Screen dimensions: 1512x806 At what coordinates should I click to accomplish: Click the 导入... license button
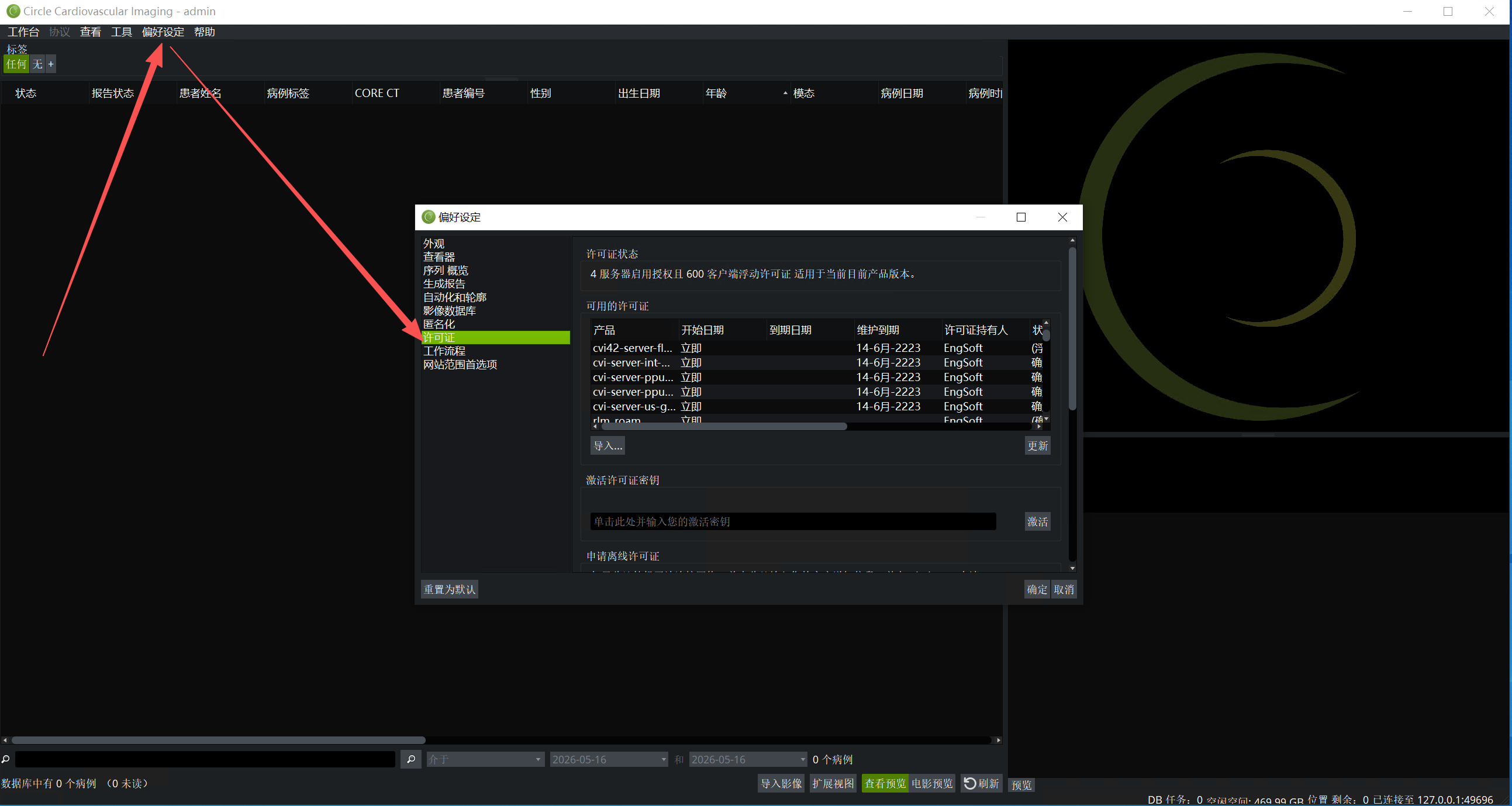pyautogui.click(x=607, y=446)
